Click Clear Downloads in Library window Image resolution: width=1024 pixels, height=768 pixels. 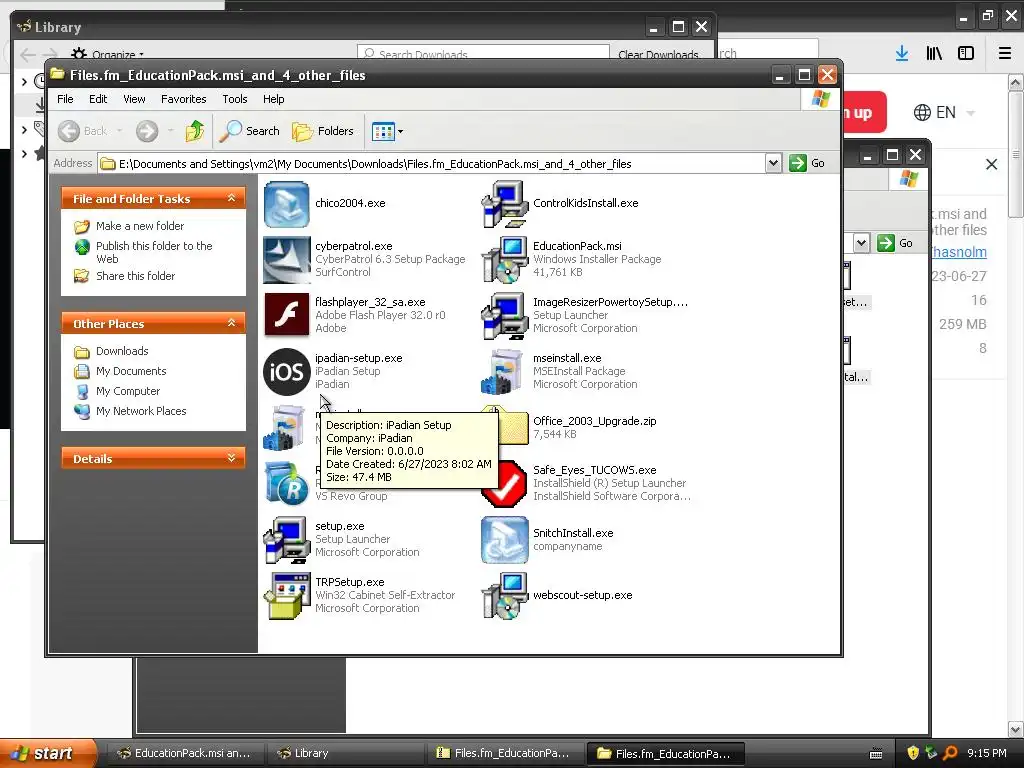click(658, 54)
